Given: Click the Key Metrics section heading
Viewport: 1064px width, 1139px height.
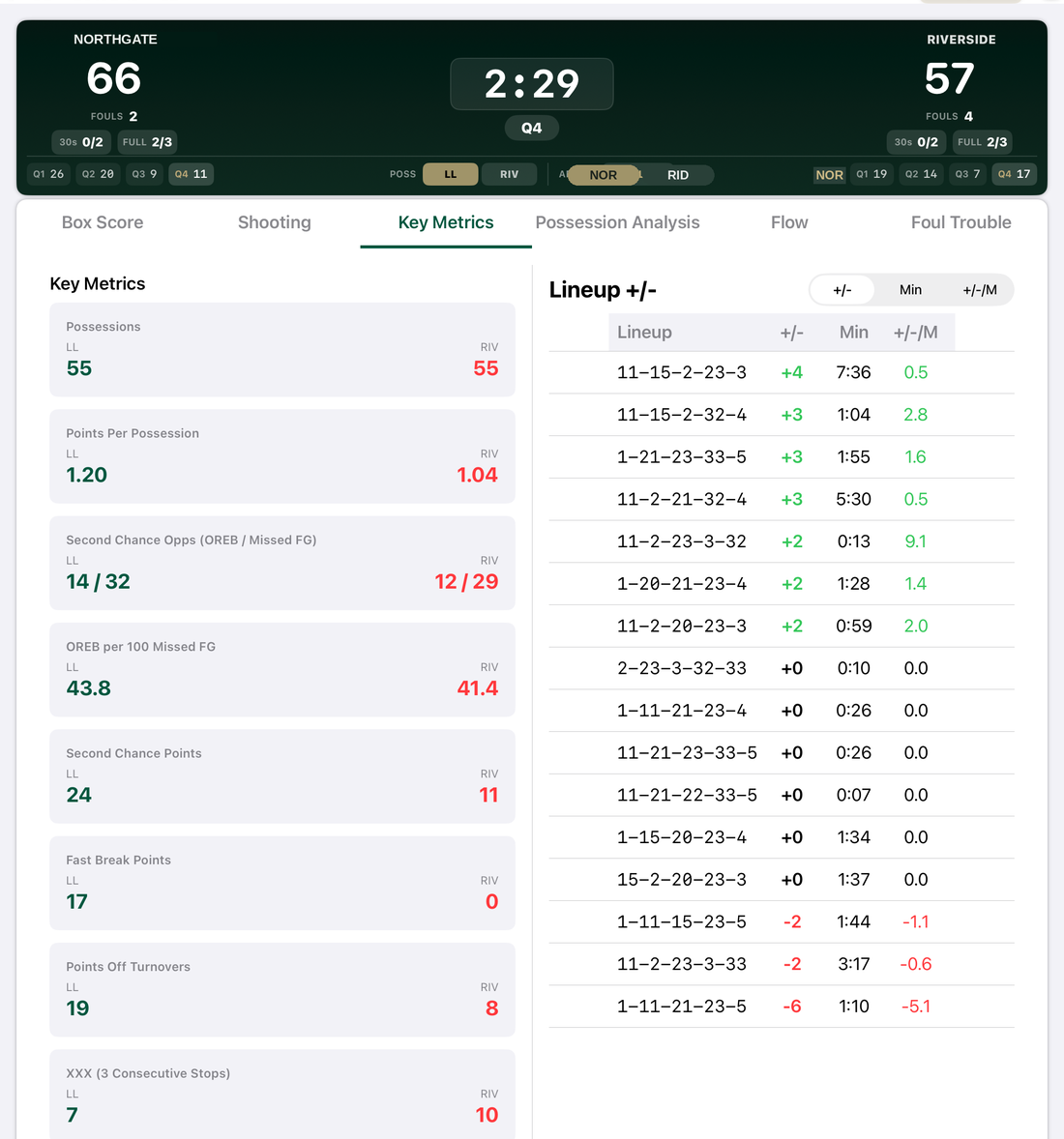Looking at the screenshot, I should coord(98,283).
